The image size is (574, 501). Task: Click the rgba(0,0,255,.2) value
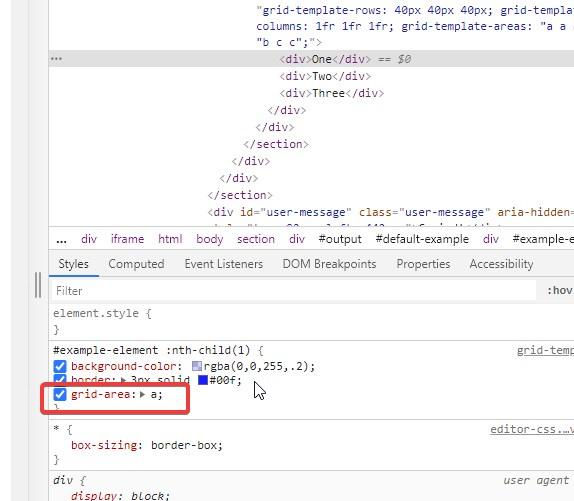coord(256,366)
